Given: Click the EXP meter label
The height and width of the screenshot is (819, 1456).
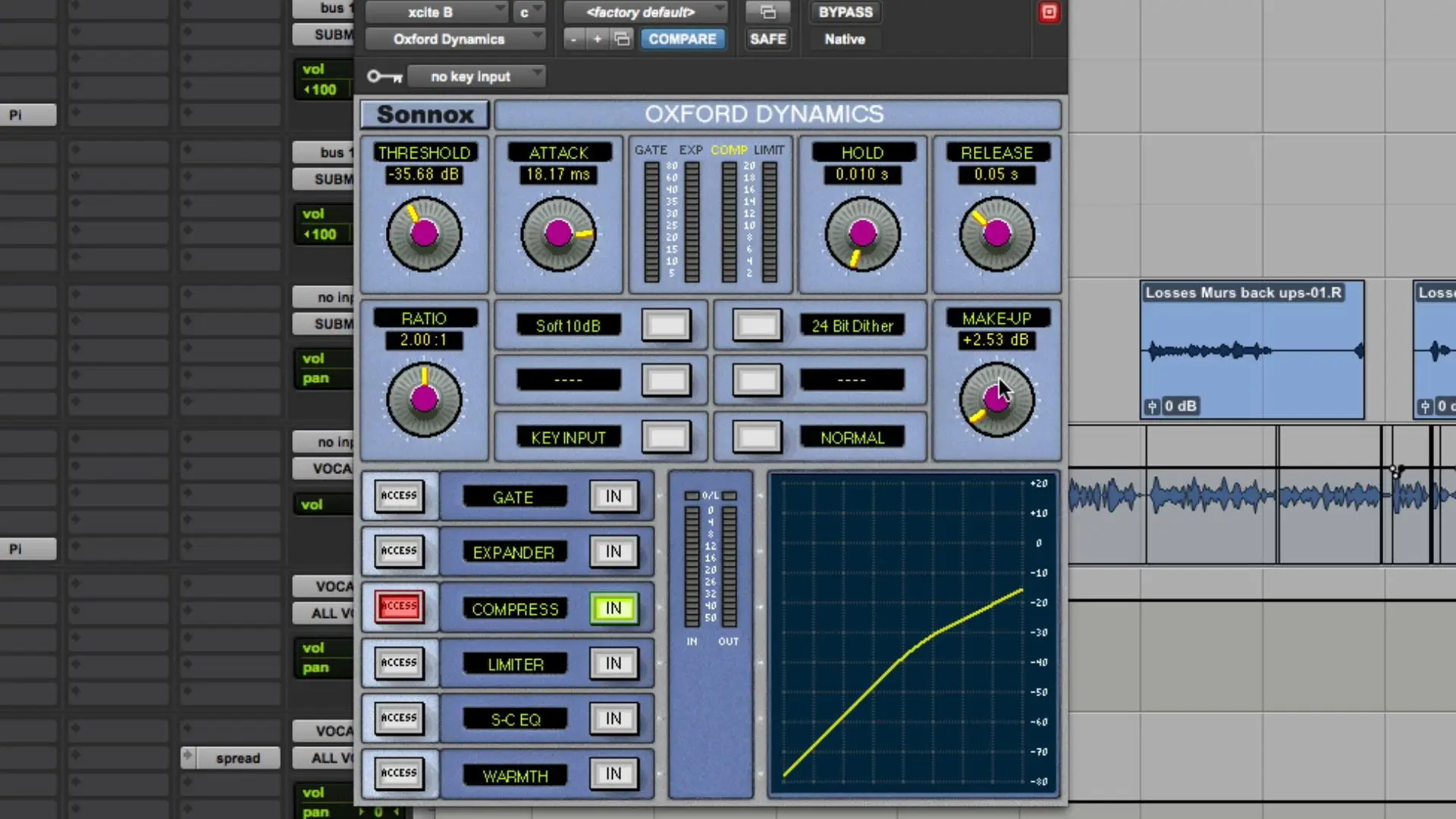Looking at the screenshot, I should click(x=690, y=150).
